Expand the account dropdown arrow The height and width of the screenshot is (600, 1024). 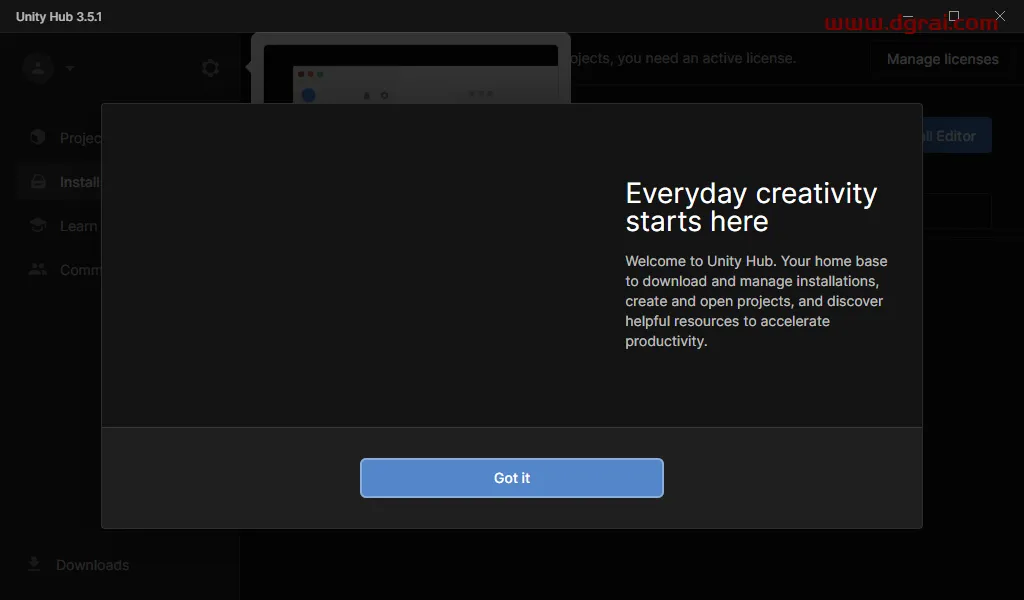pyautogui.click(x=70, y=68)
